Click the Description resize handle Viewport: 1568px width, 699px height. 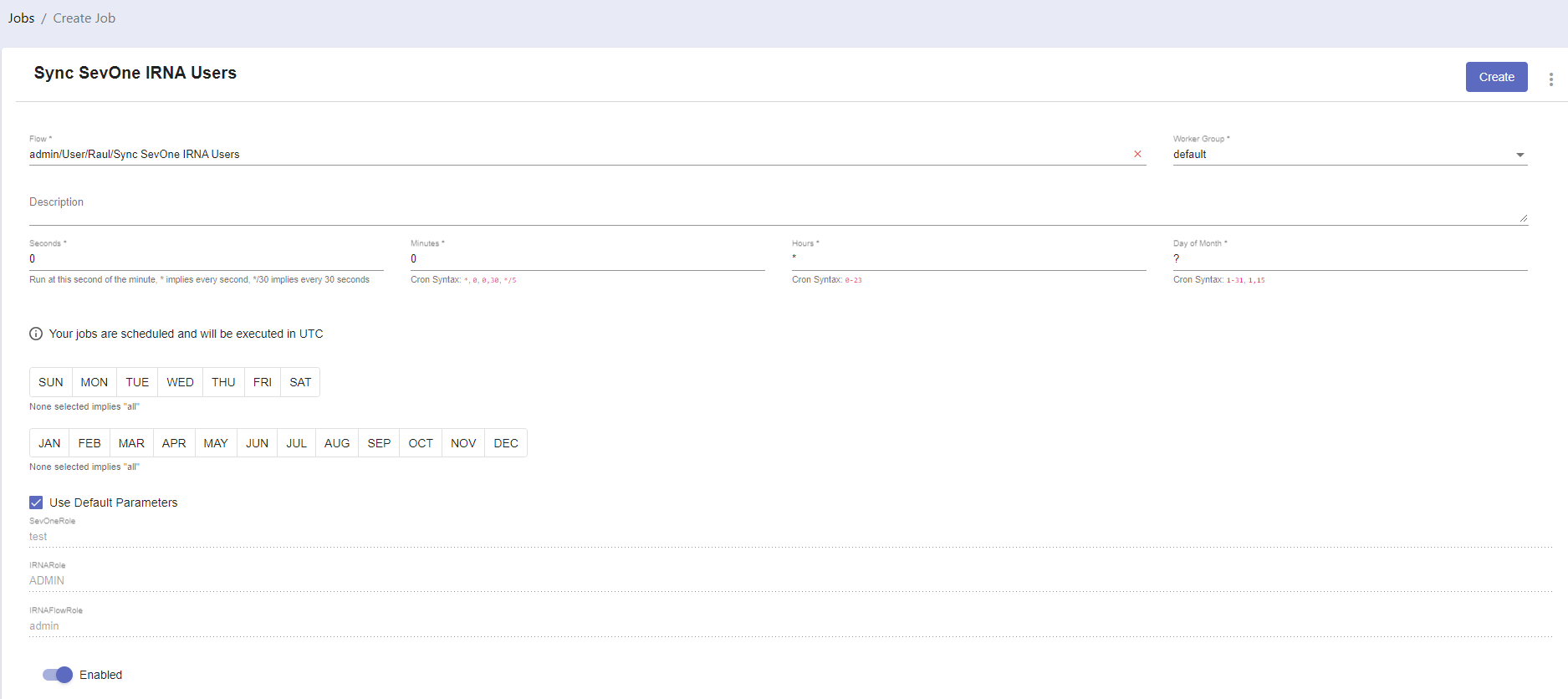pyautogui.click(x=1523, y=218)
